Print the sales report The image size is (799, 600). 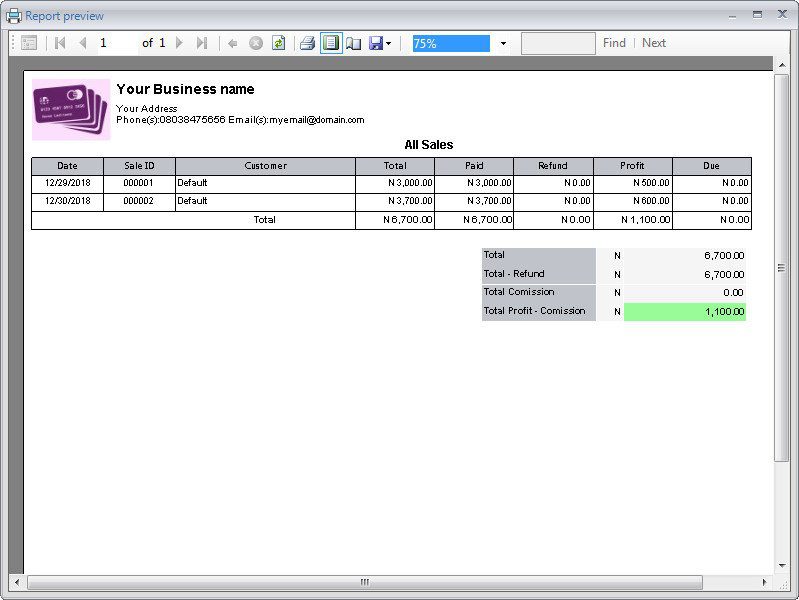307,43
